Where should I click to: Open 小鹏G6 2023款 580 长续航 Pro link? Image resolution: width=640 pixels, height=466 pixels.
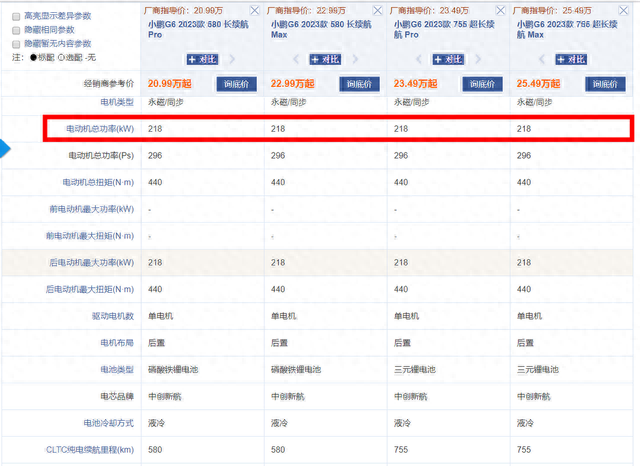pos(198,29)
